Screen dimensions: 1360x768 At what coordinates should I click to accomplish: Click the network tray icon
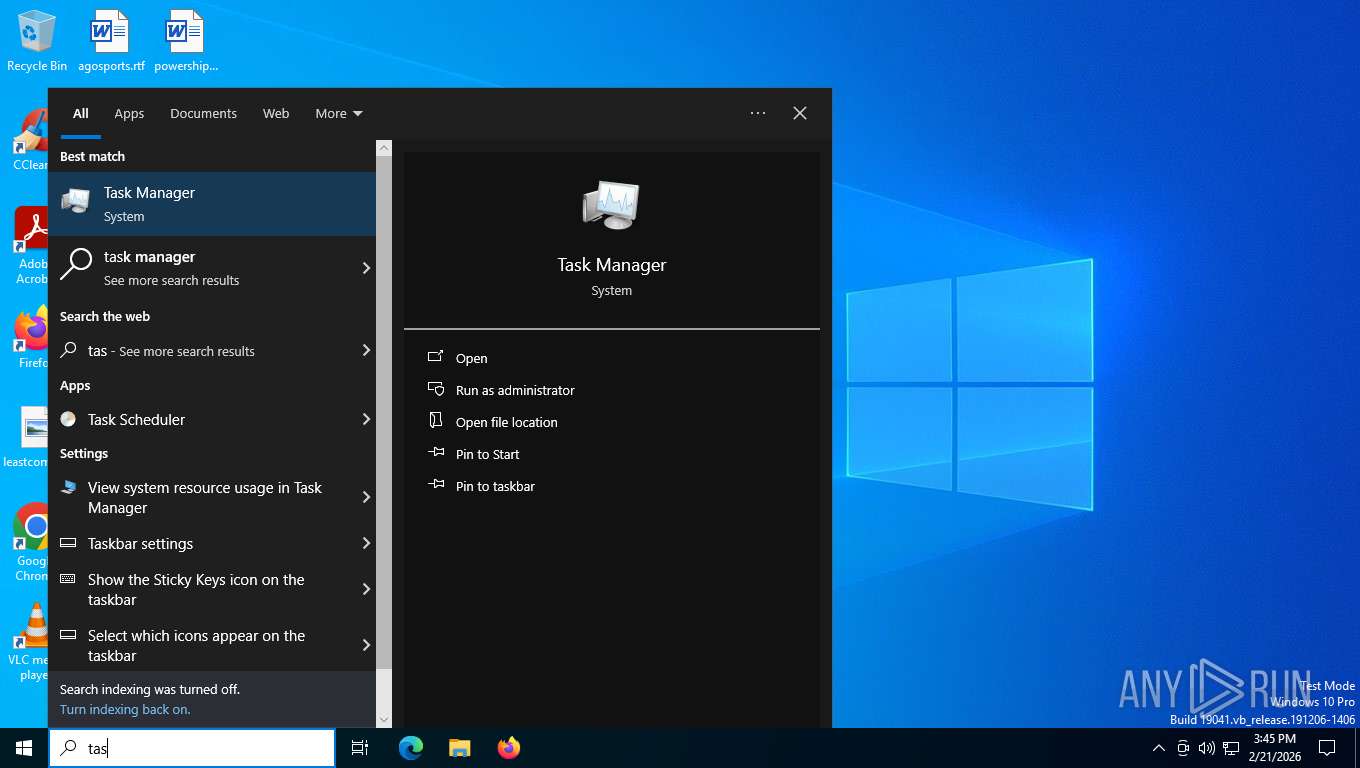tap(1231, 748)
